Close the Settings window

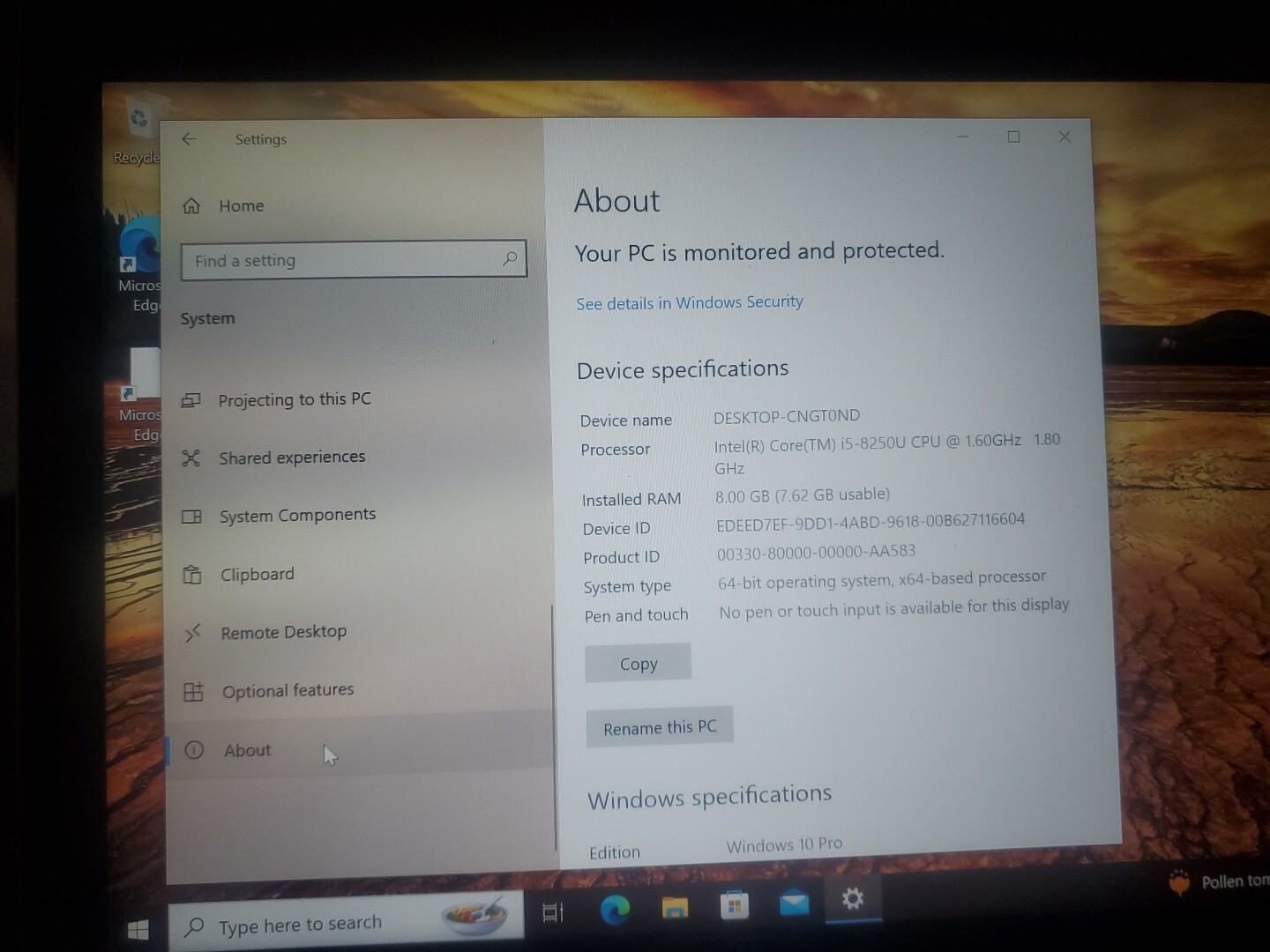tap(1065, 137)
